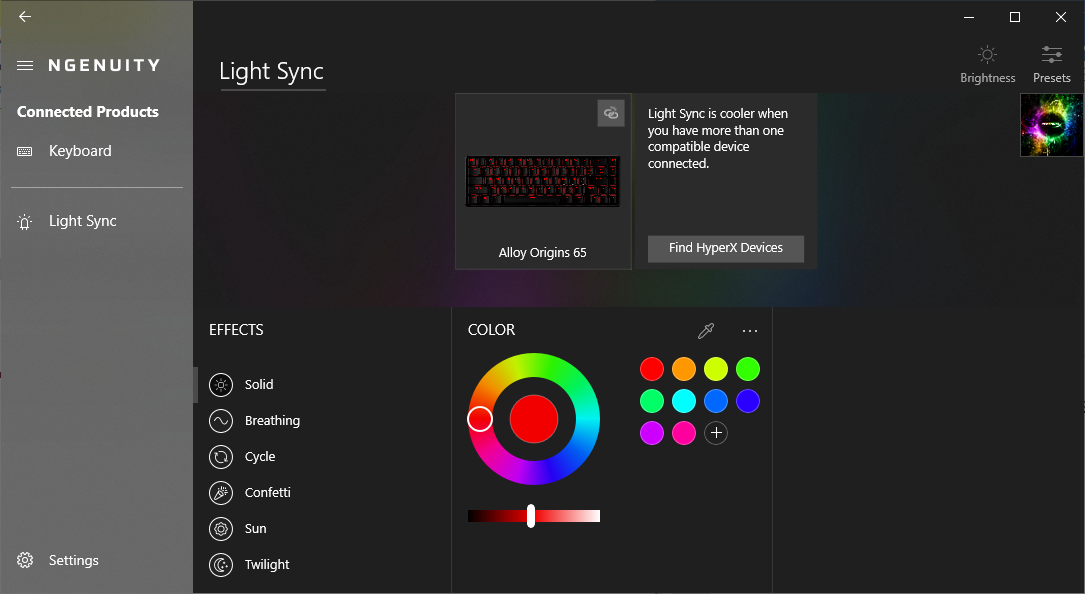Click the Sun effect label

(x=255, y=529)
